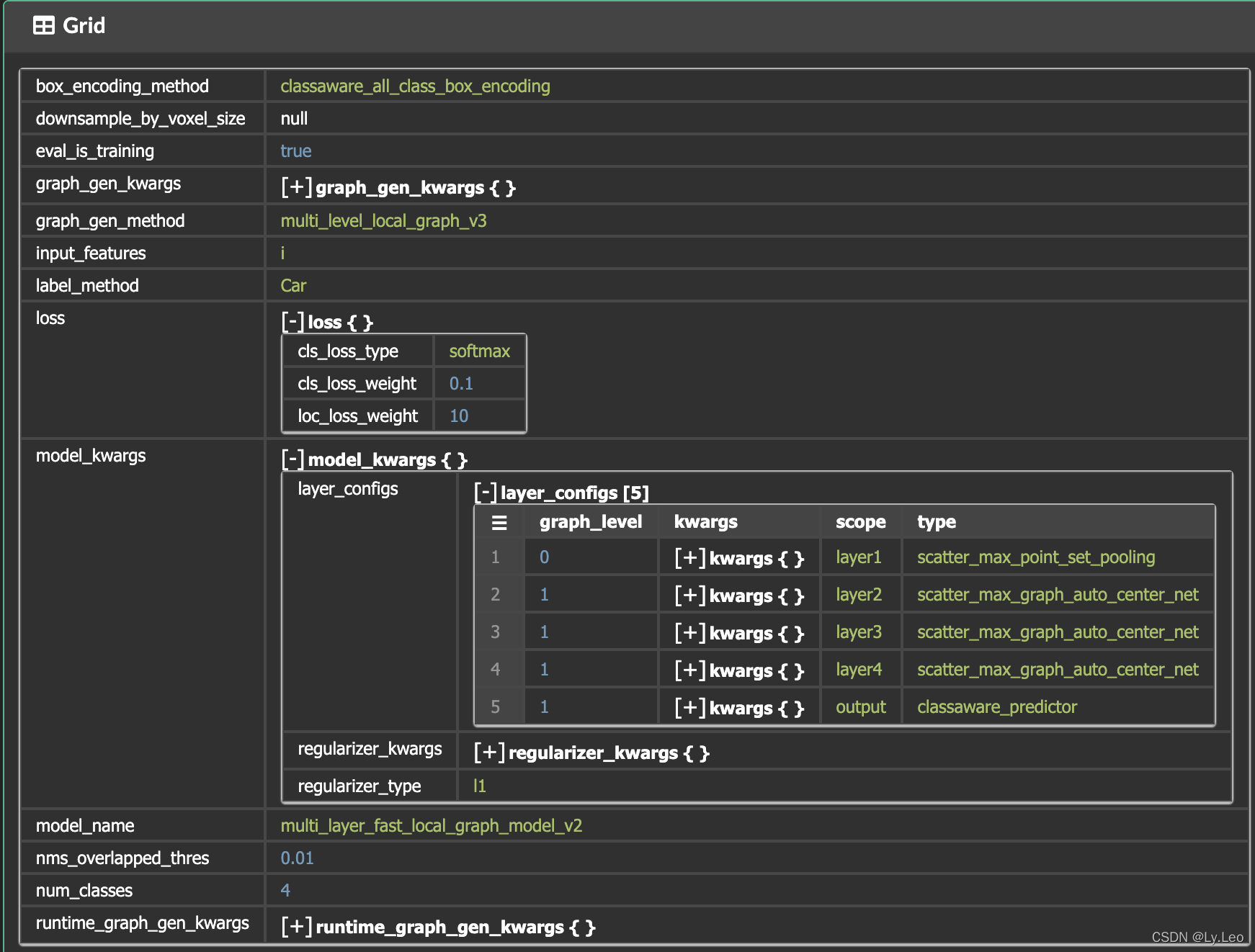Click scatter_max_graph_auto_center_net in layer4 row
The height and width of the screenshot is (952, 1255).
pyautogui.click(x=1058, y=670)
